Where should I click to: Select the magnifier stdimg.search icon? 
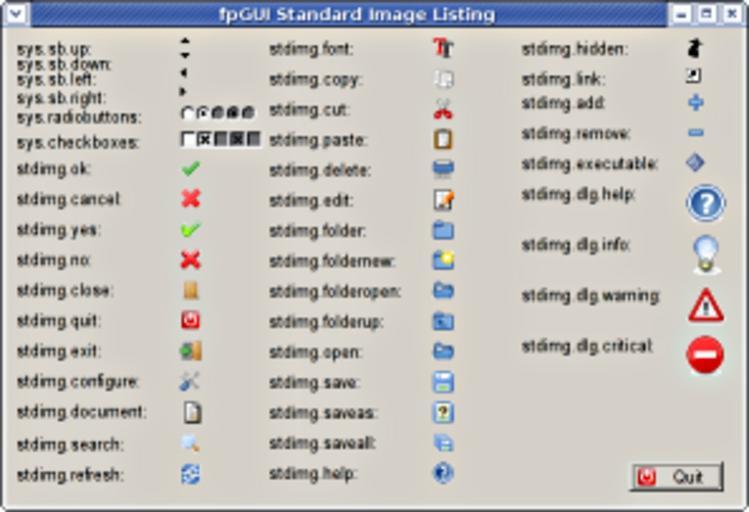(x=190, y=443)
